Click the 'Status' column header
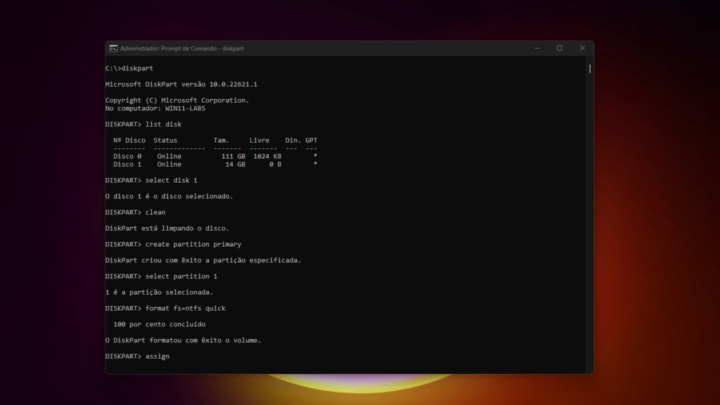This screenshot has width=720, height=405. click(x=165, y=141)
